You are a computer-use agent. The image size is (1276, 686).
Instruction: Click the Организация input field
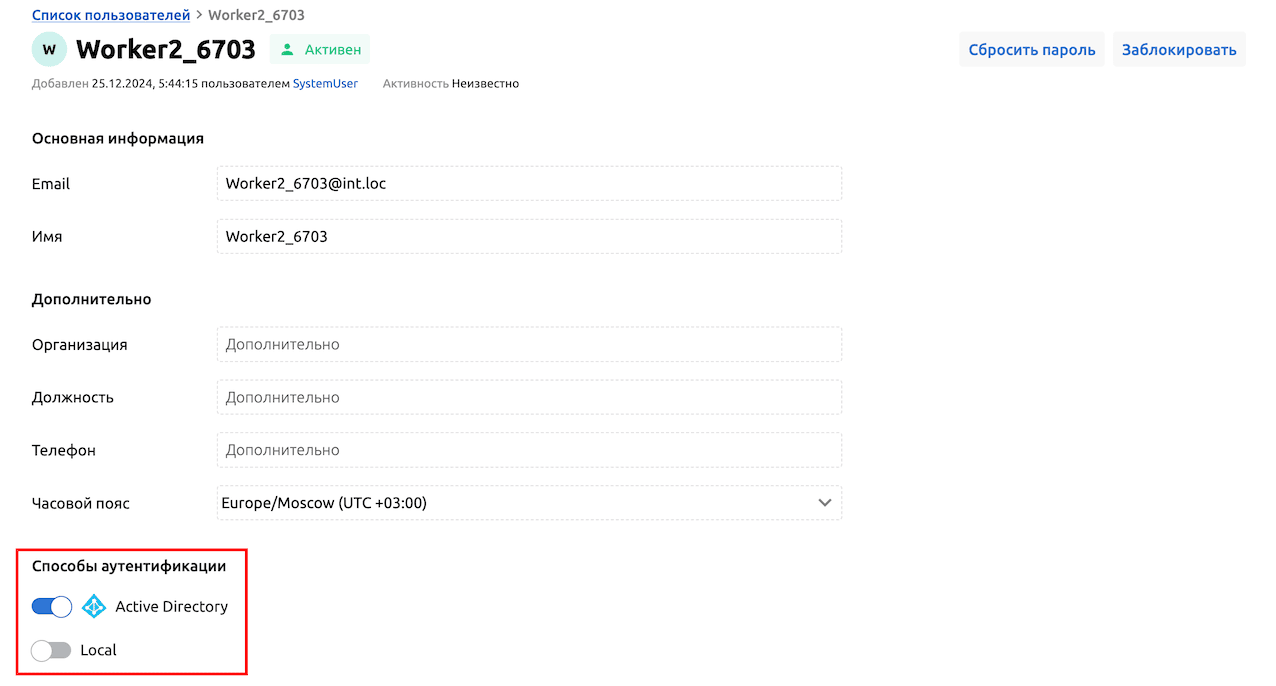click(528, 344)
